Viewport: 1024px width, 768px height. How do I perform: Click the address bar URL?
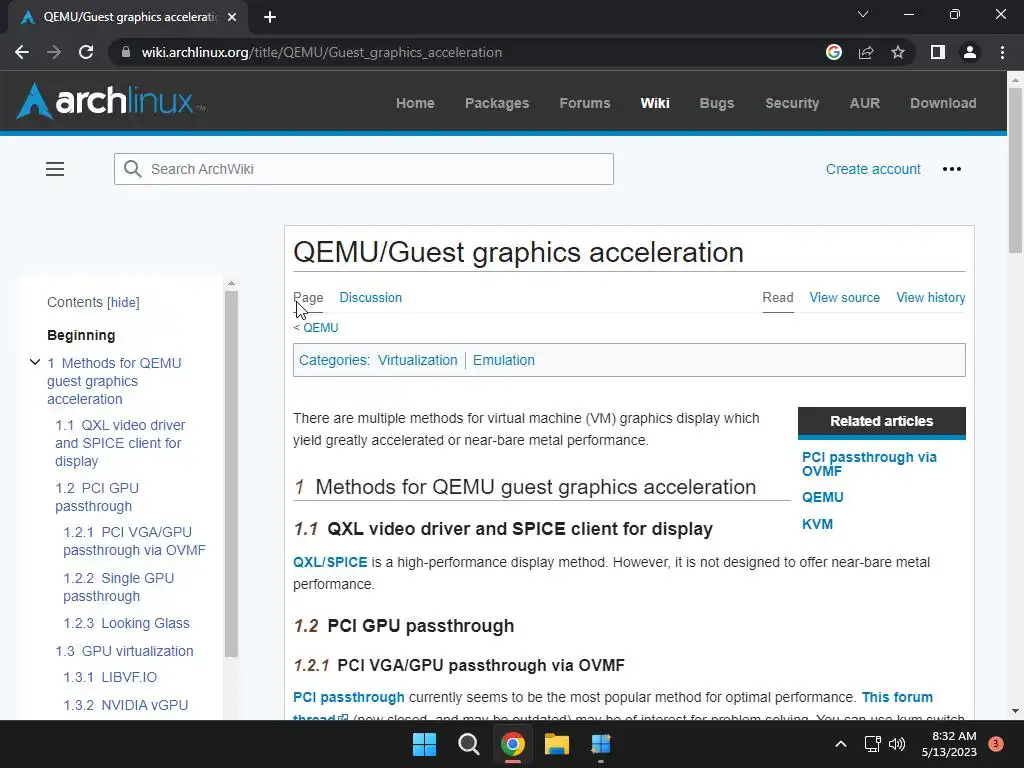(x=321, y=52)
